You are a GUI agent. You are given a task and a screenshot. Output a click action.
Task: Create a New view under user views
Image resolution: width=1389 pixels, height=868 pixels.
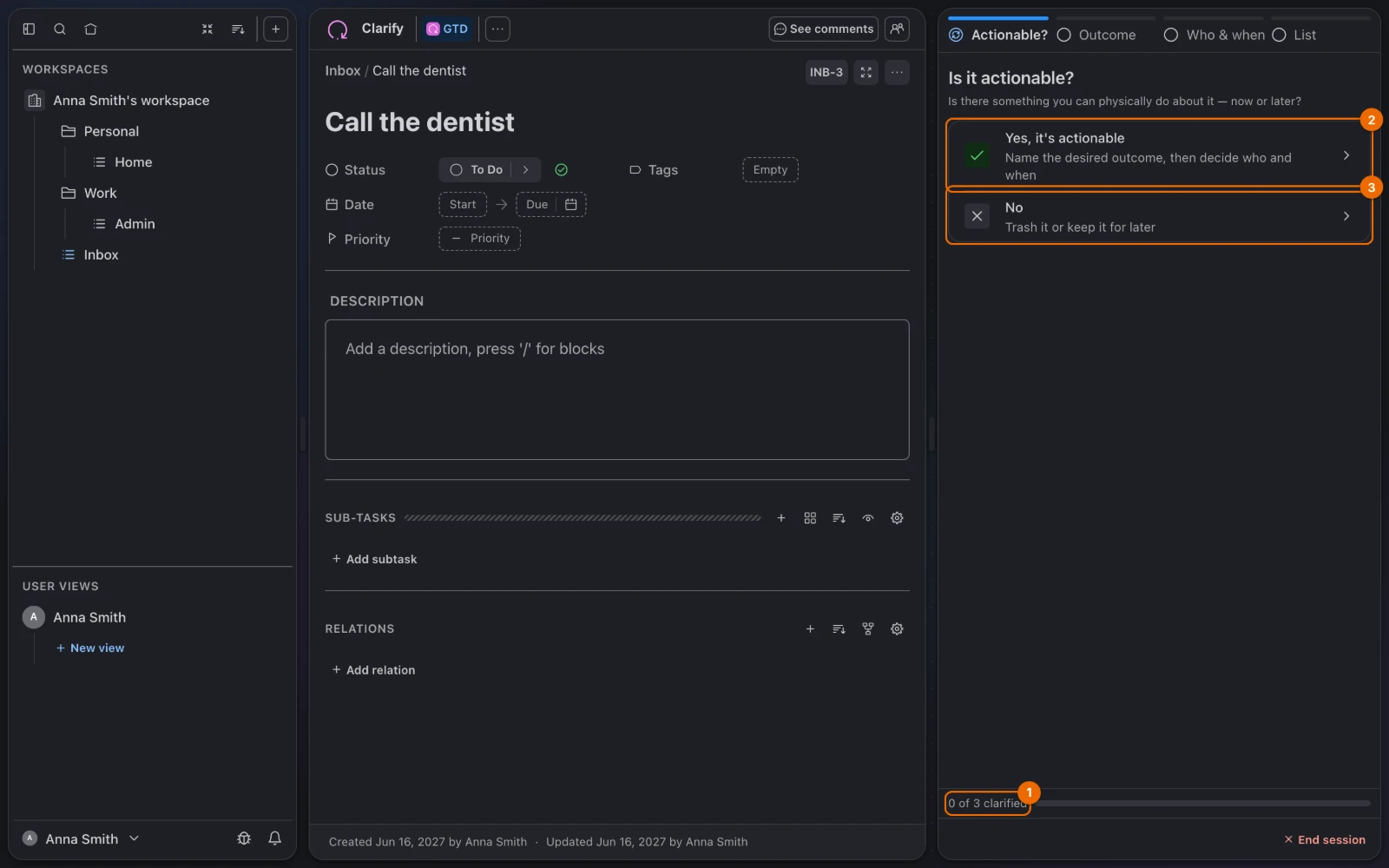[x=90, y=648]
